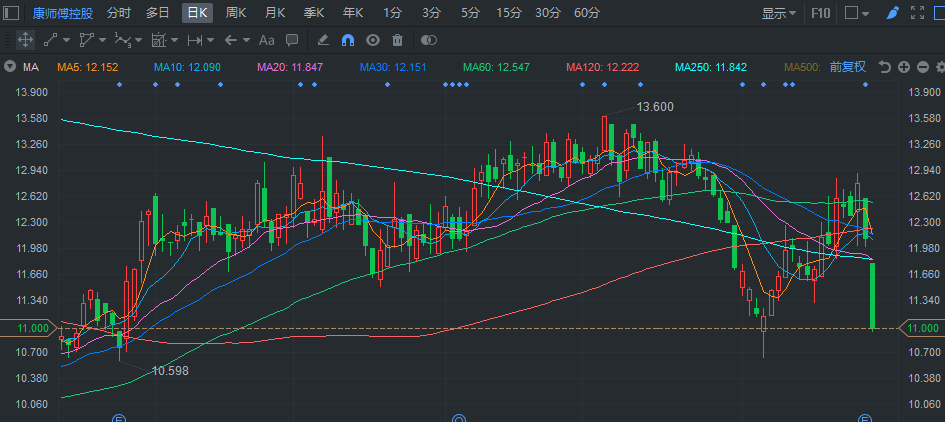Viewport: 945px width, 422px height.
Task: Switch to the 周K weekly tab
Action: (x=236, y=13)
